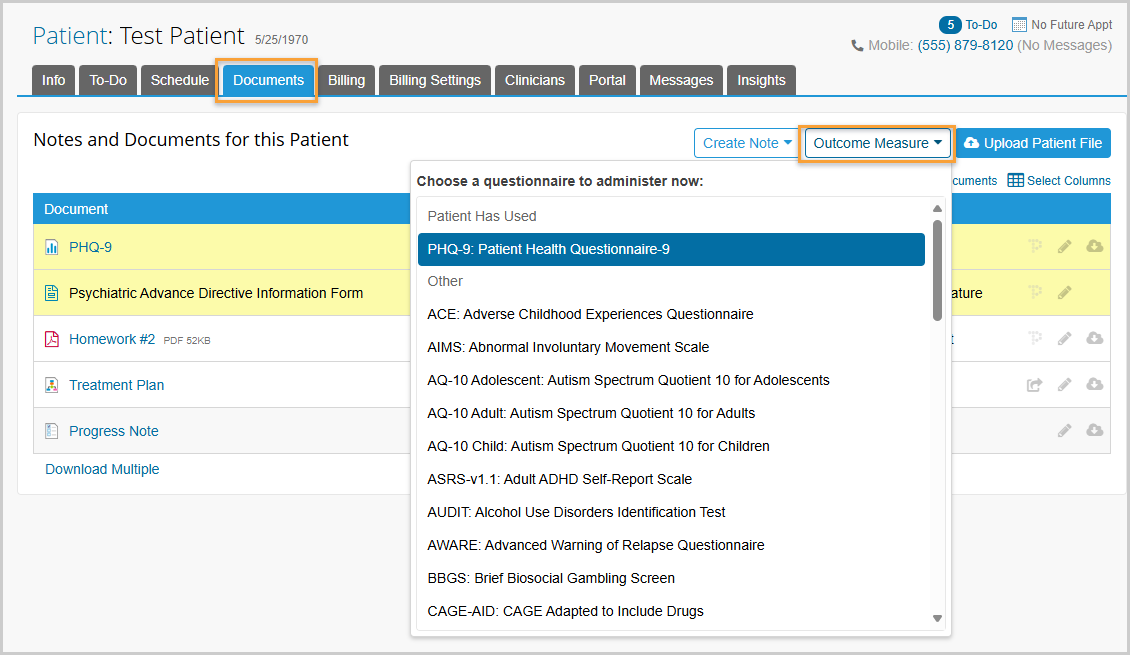Download the Homework #2 file via cloud icon

point(1094,339)
